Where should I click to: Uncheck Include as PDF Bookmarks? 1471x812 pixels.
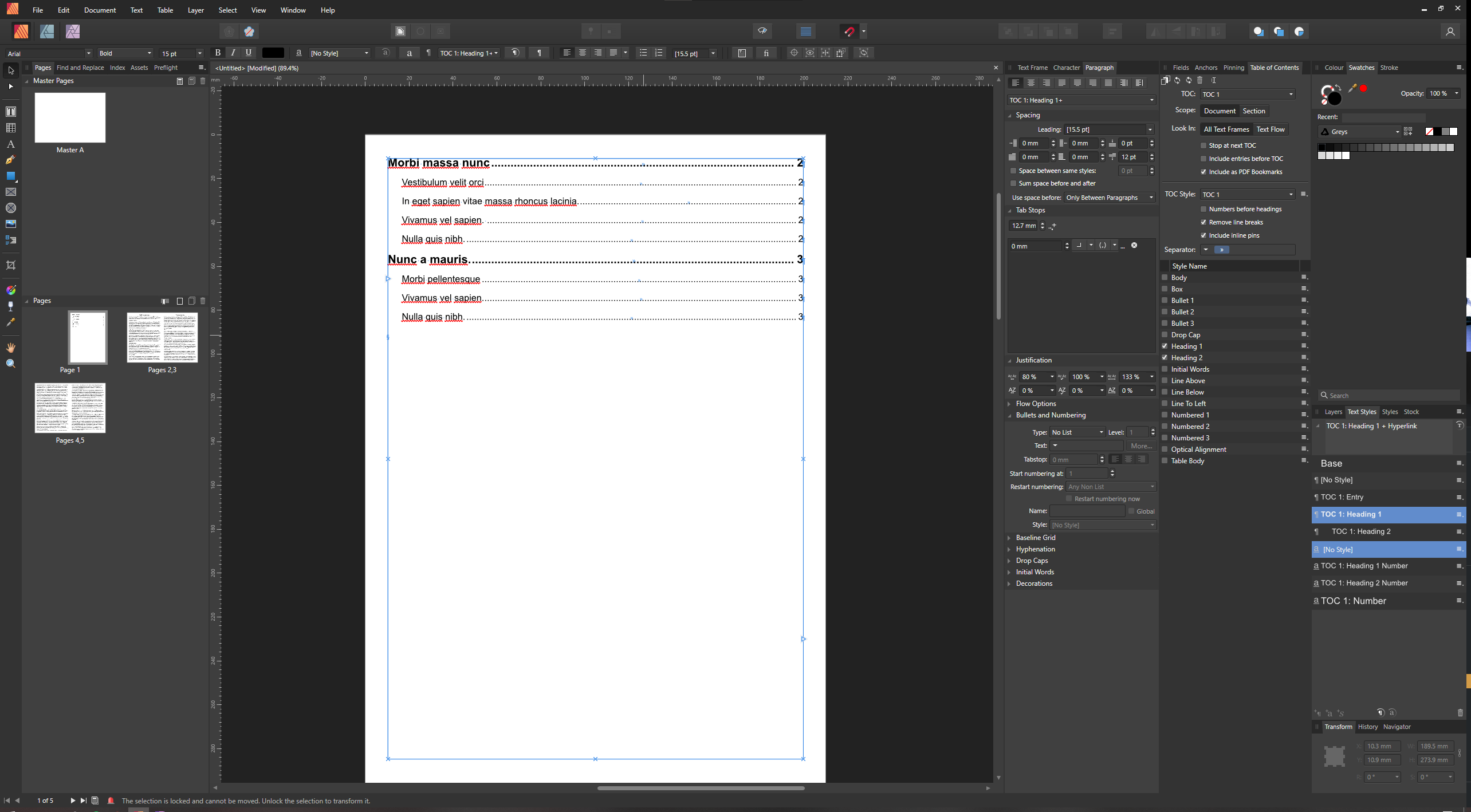pos(1203,172)
